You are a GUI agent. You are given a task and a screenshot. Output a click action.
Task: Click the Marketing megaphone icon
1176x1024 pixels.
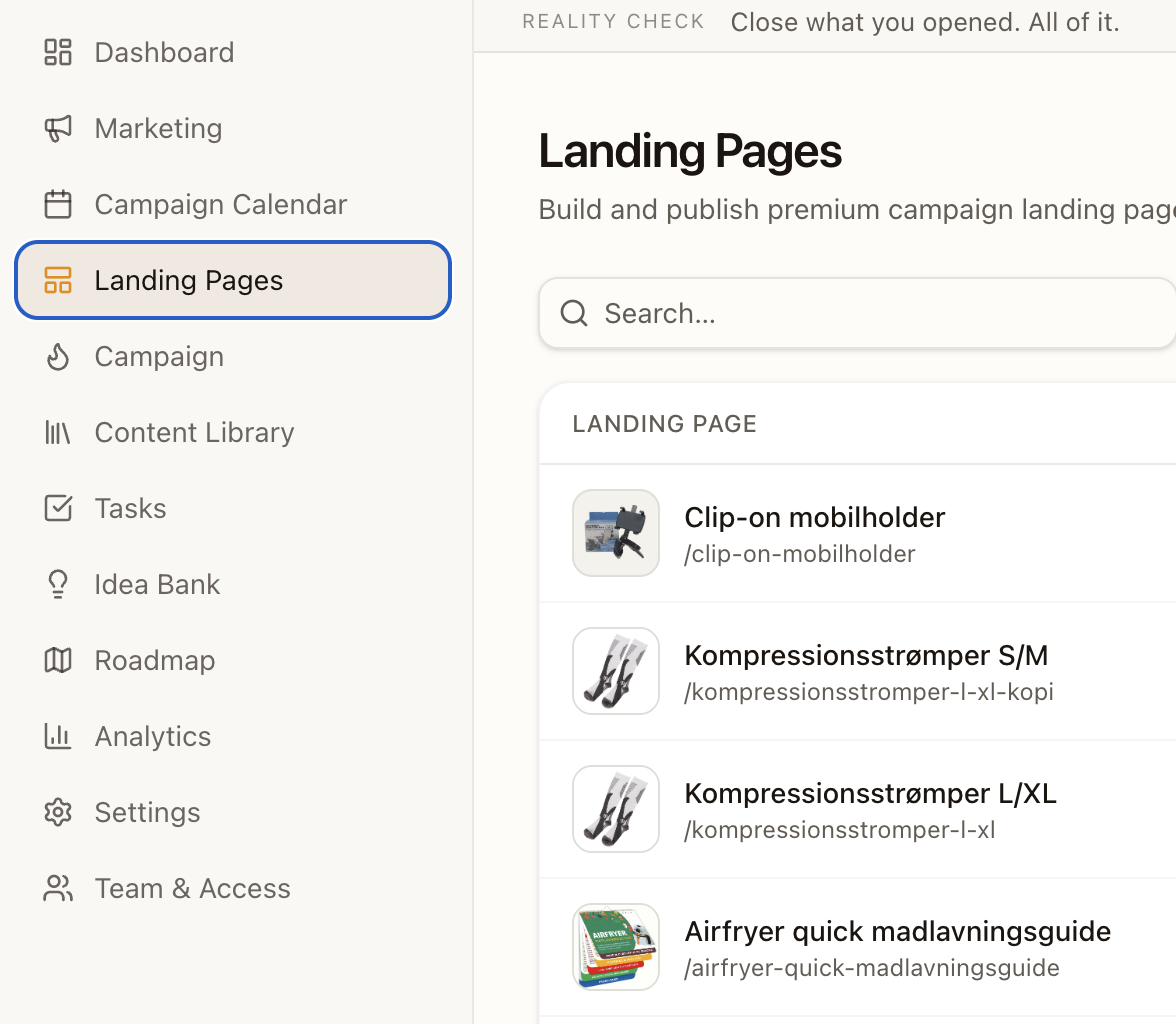(58, 128)
